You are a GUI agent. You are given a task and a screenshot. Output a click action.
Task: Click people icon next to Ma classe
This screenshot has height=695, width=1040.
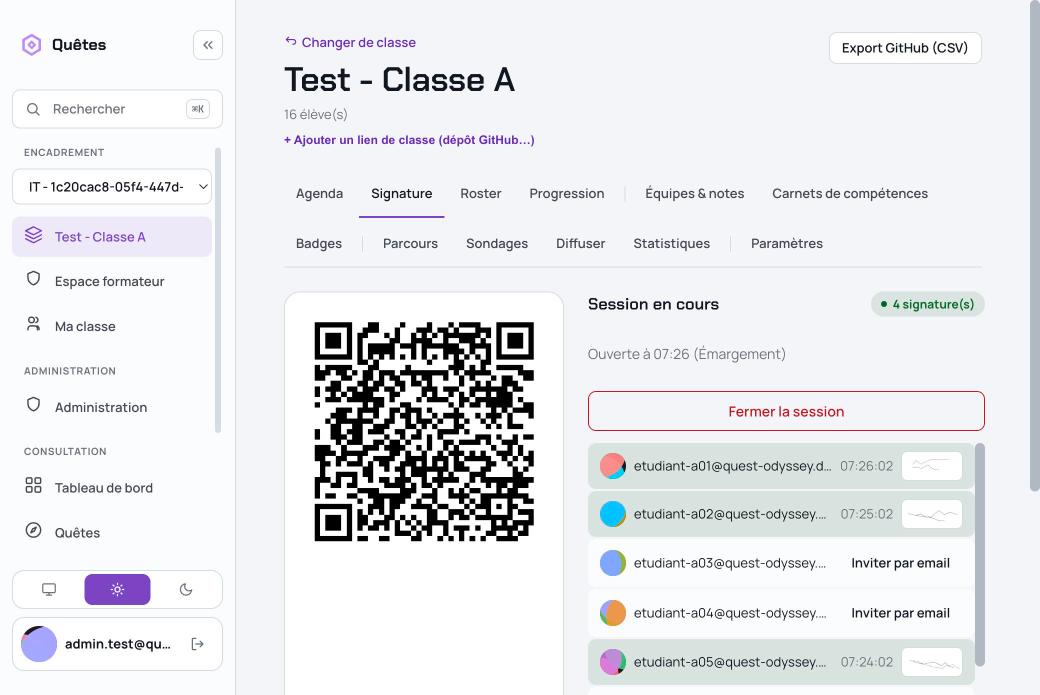pos(33,324)
